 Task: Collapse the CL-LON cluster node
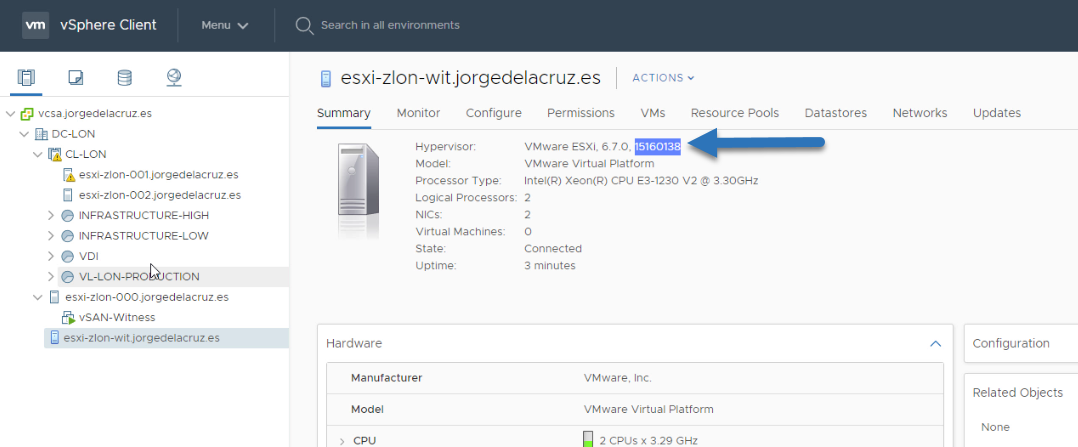coord(38,155)
